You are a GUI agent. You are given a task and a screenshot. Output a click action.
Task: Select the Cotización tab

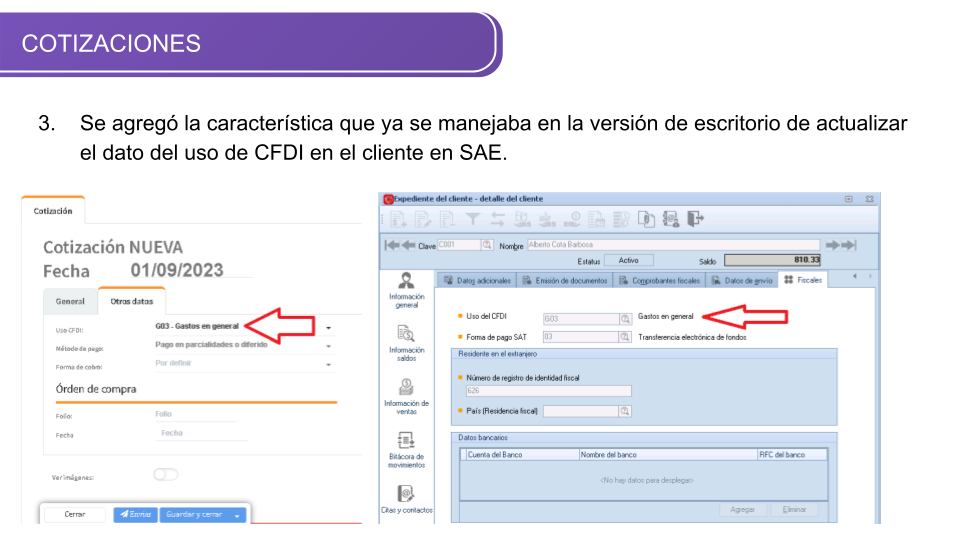coord(53,211)
